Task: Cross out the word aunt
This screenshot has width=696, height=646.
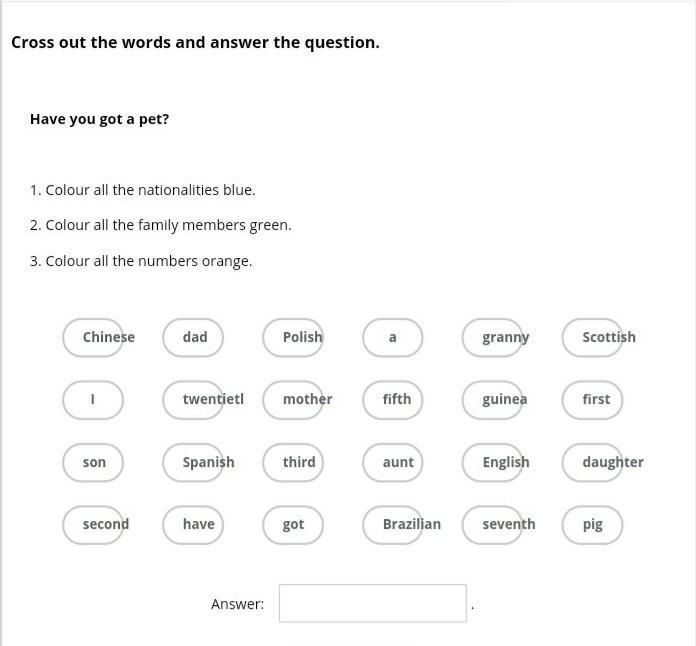Action: point(393,463)
